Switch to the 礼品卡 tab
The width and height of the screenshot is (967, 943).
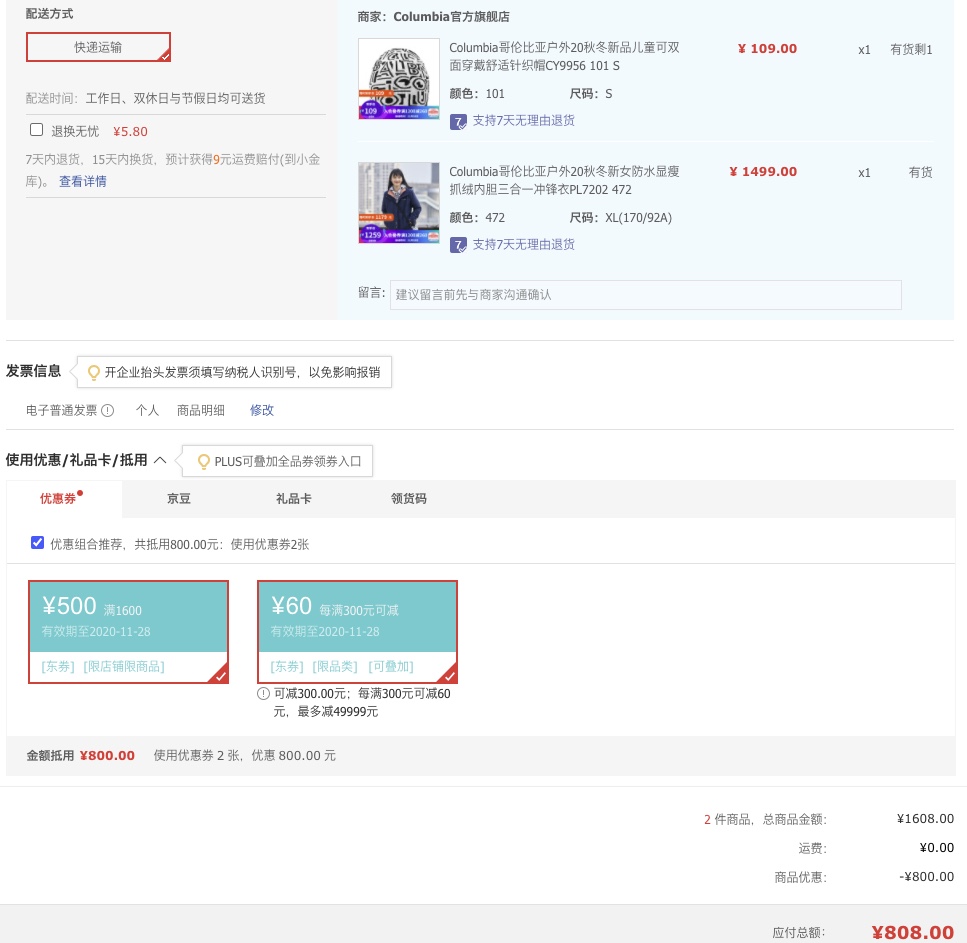click(294, 499)
